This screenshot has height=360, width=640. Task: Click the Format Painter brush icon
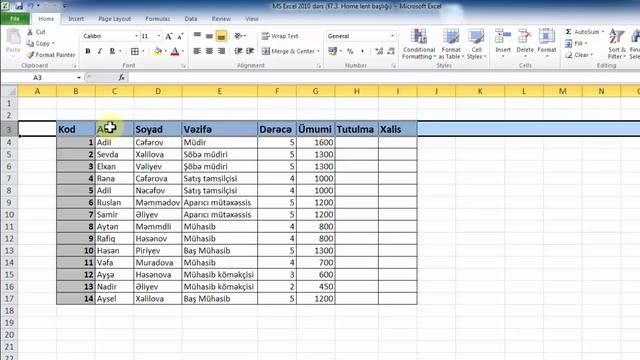pos(30,55)
